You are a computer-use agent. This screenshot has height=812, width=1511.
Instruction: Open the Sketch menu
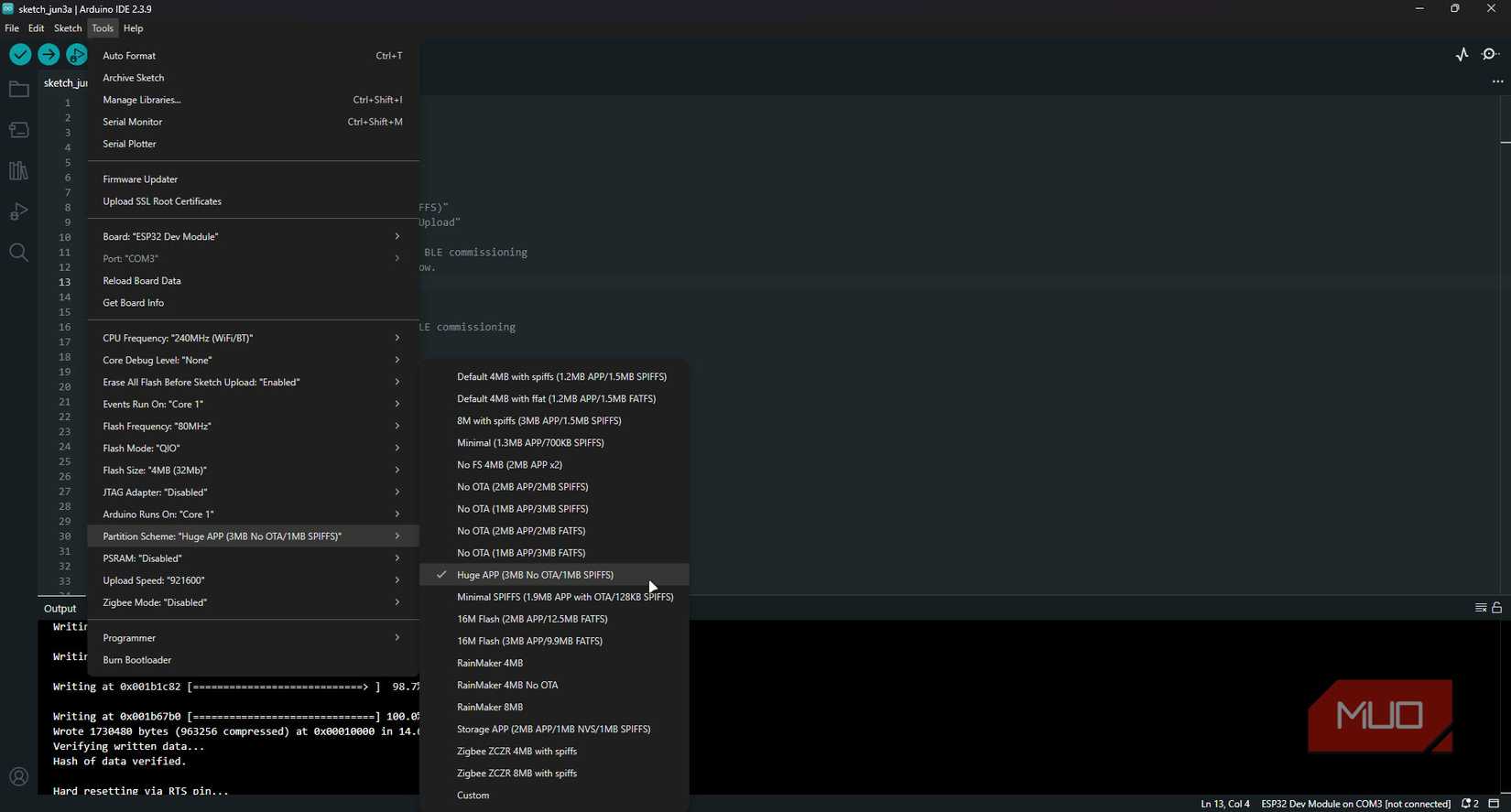tap(68, 28)
